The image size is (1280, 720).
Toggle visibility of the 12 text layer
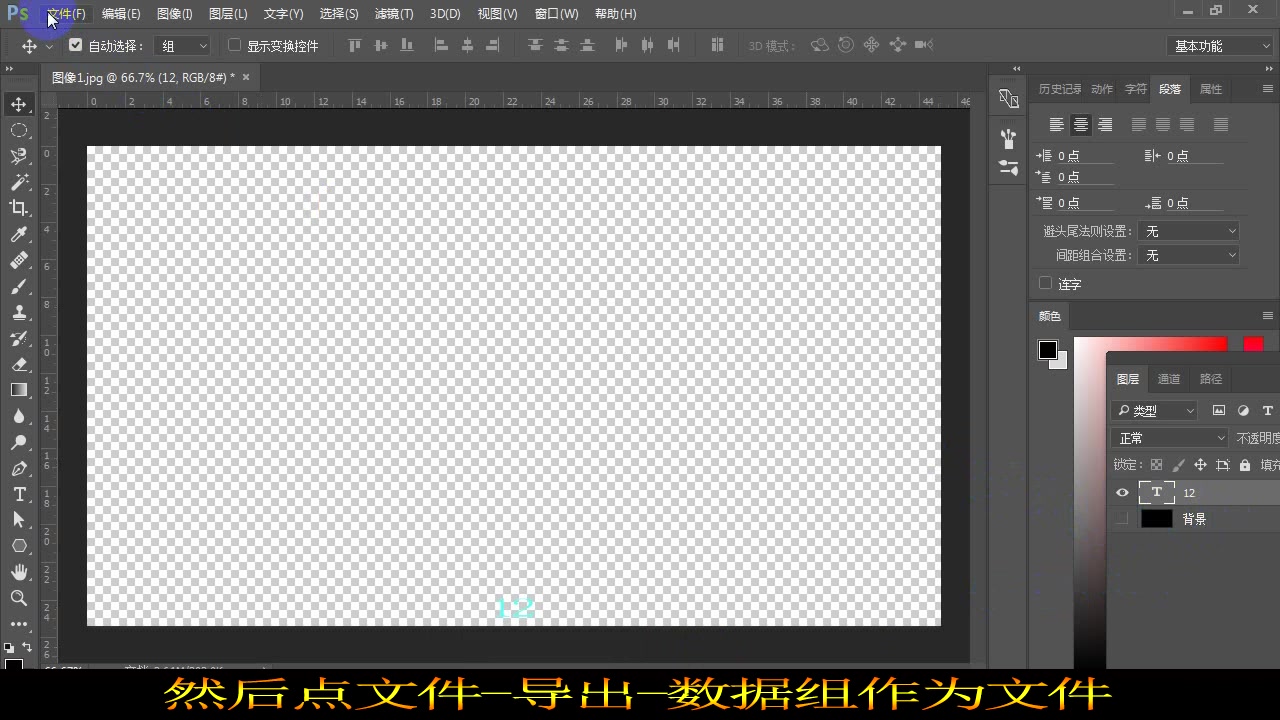pyautogui.click(x=1122, y=492)
